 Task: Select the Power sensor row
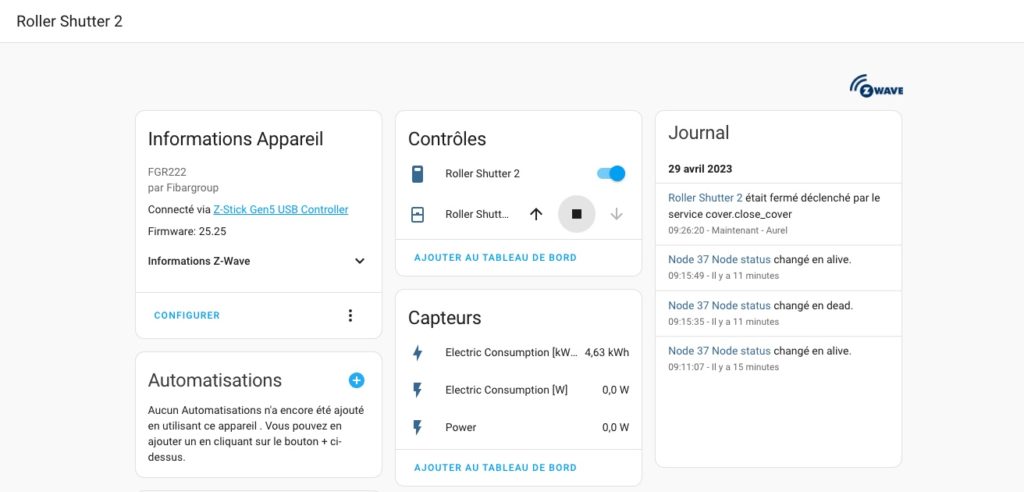(518, 427)
